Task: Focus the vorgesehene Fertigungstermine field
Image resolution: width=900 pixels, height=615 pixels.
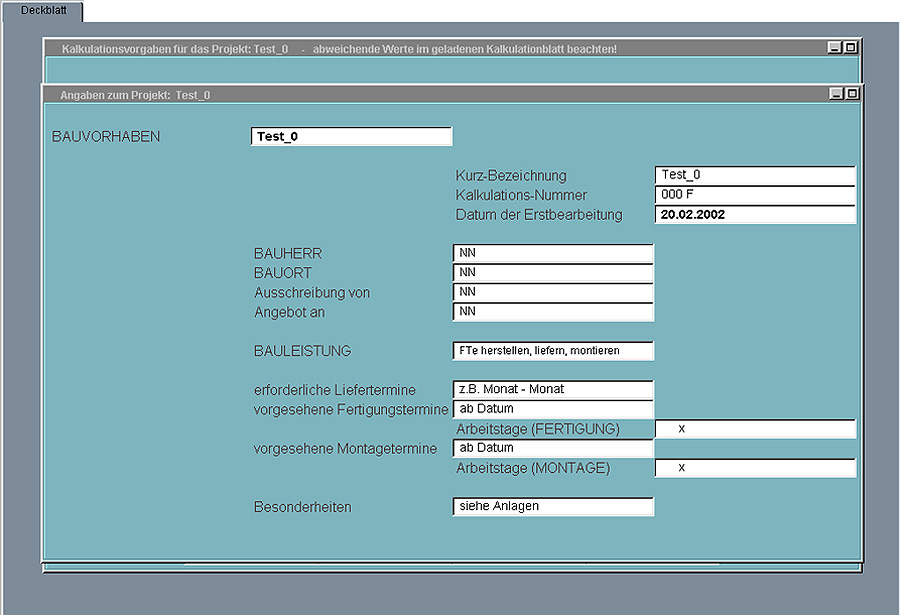Action: [x=552, y=409]
